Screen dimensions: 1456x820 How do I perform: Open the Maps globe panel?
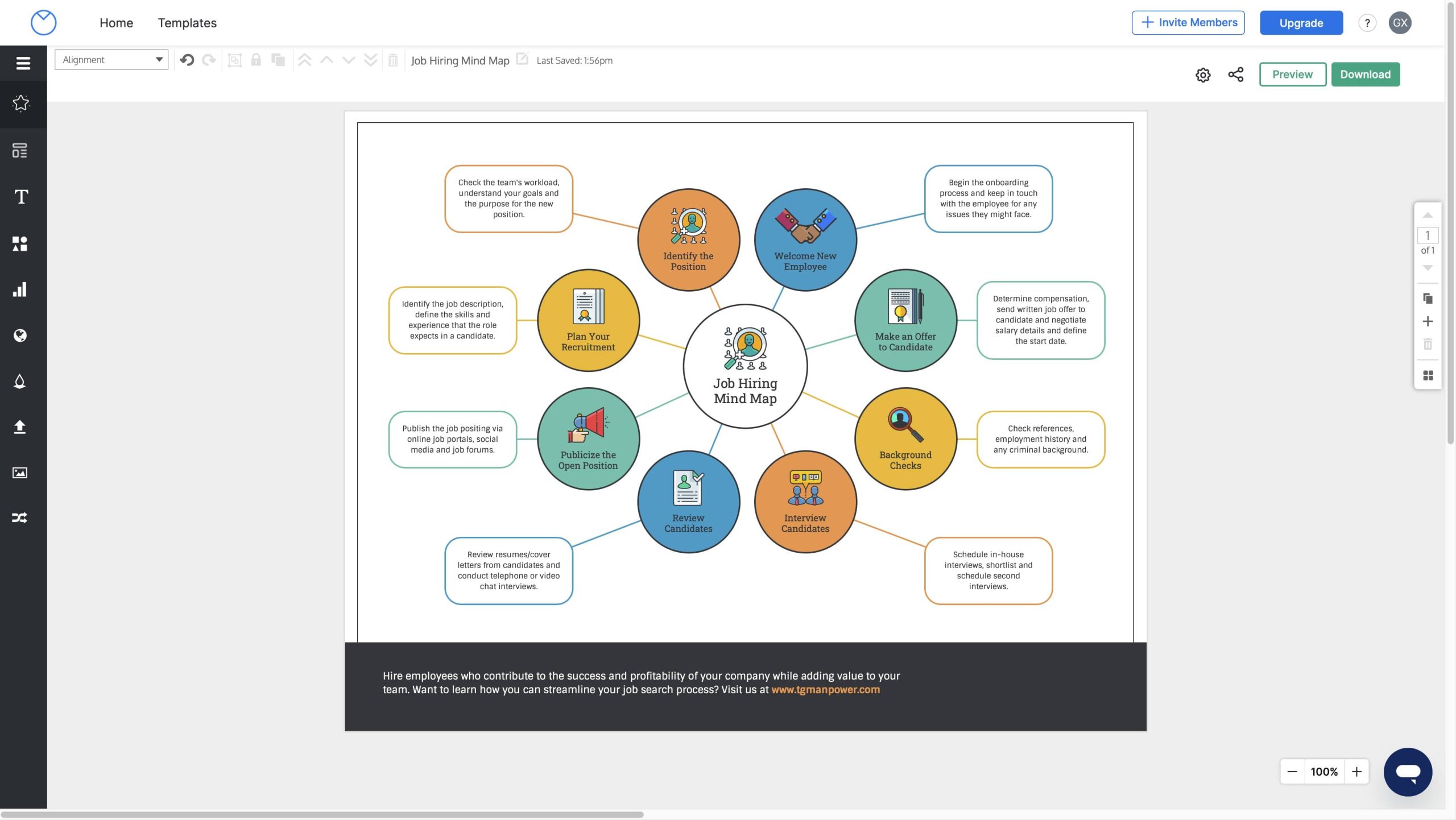(20, 336)
